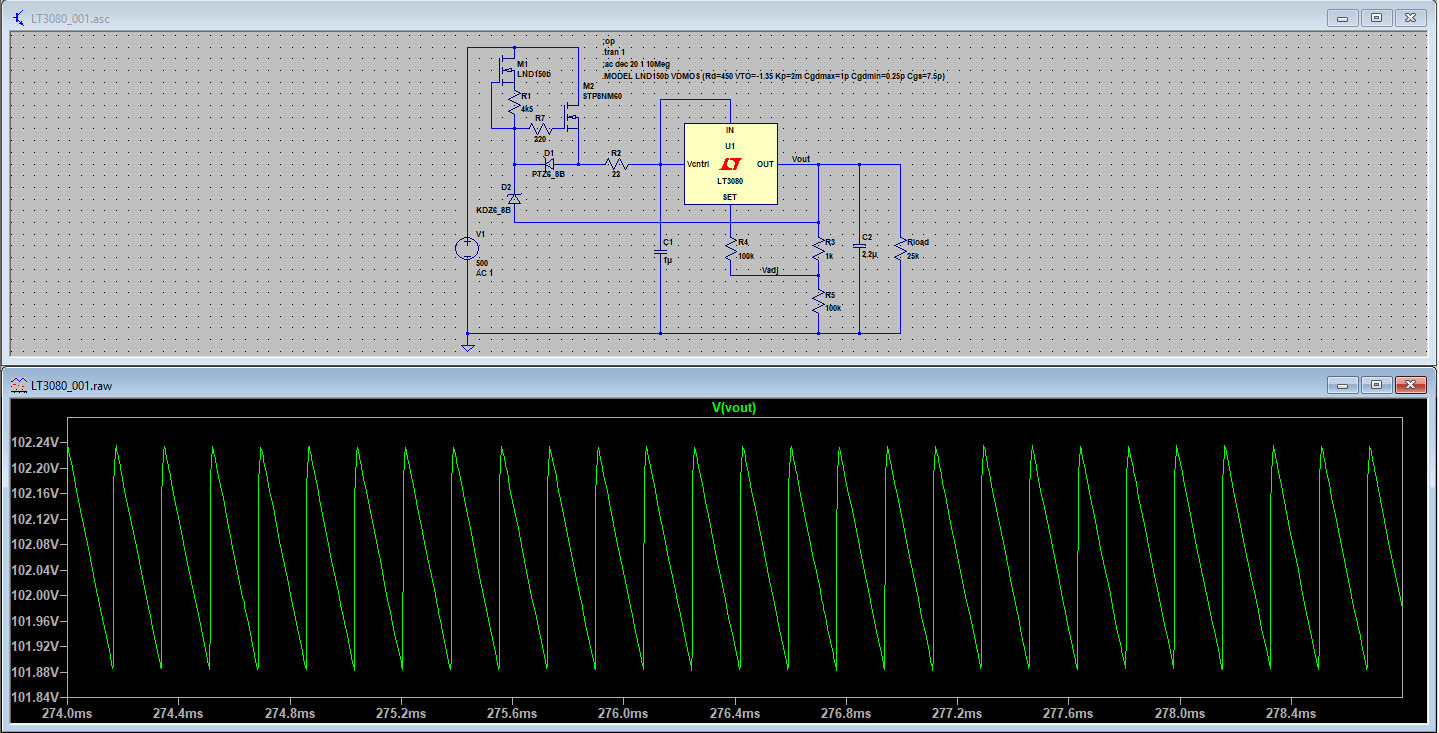The width and height of the screenshot is (1439, 733).
Task: Click capacitor C2 2.2µ symbol
Action: [859, 245]
